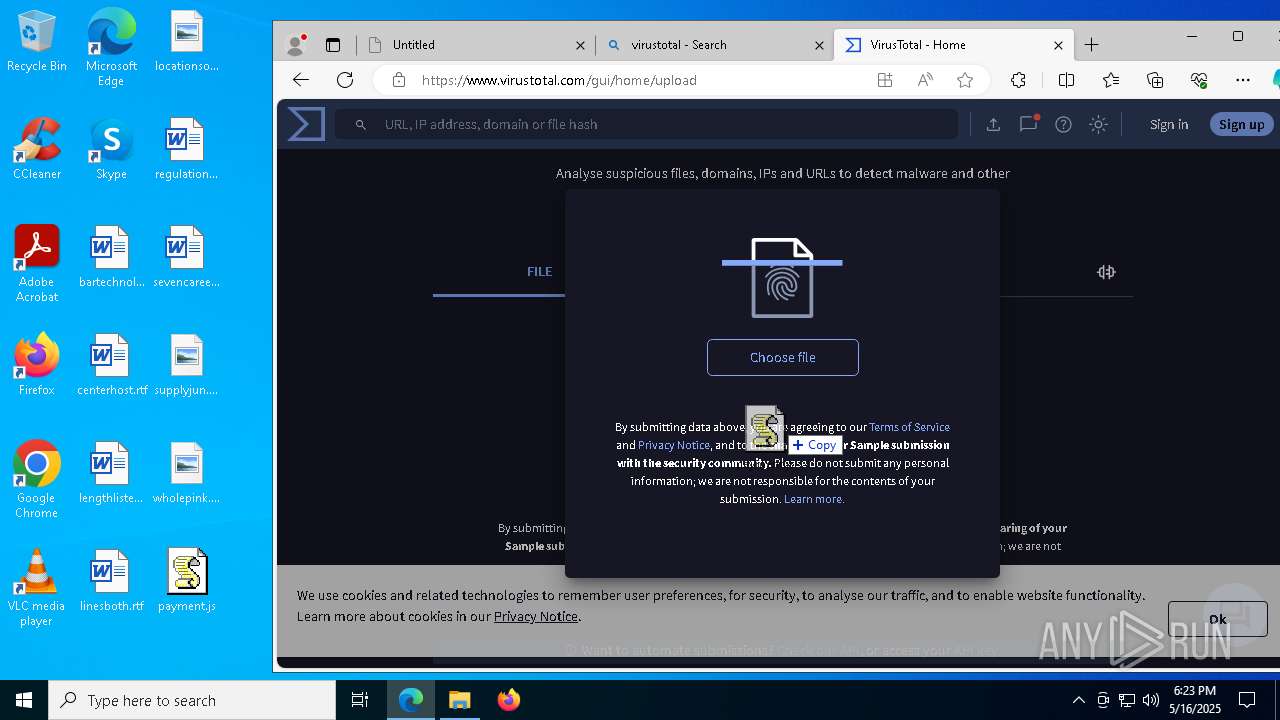Open Windows Start menu
The width and height of the screenshot is (1280, 720).
(24, 700)
